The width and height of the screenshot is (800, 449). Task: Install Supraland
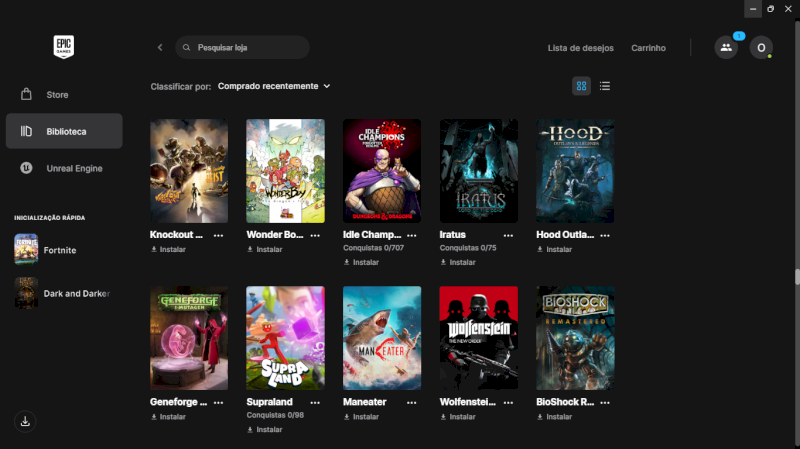point(265,430)
